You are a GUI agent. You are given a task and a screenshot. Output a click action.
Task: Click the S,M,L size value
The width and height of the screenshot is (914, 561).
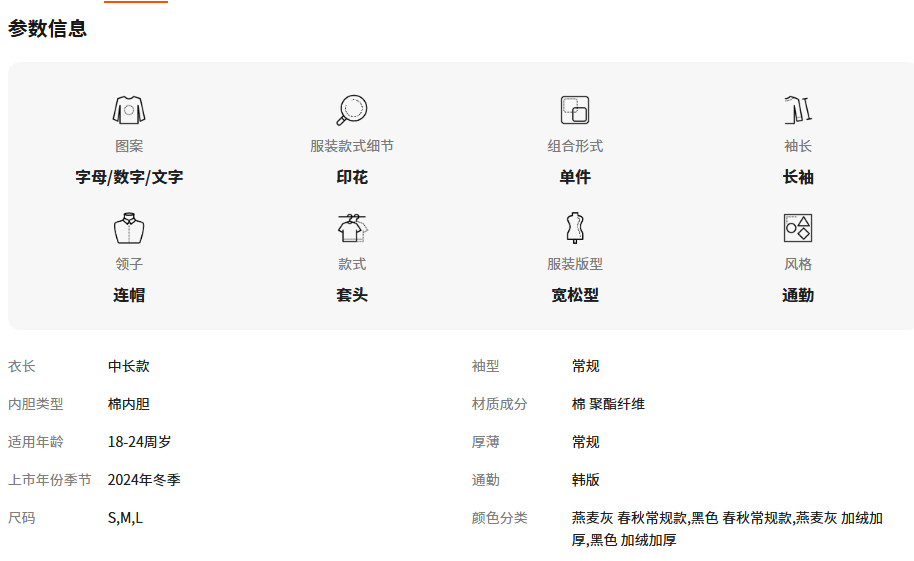pos(125,518)
